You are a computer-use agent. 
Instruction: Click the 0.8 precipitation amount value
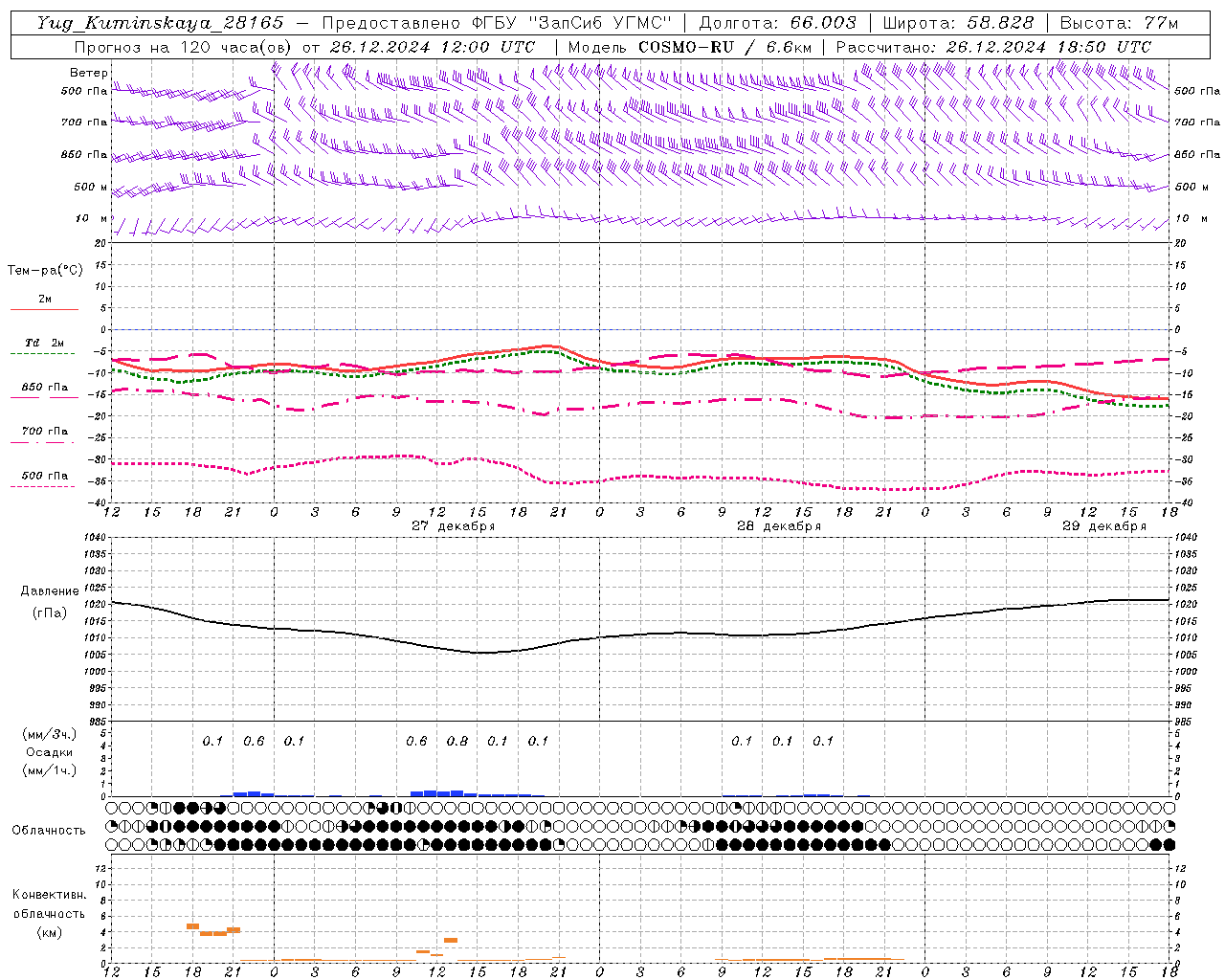[x=457, y=742]
